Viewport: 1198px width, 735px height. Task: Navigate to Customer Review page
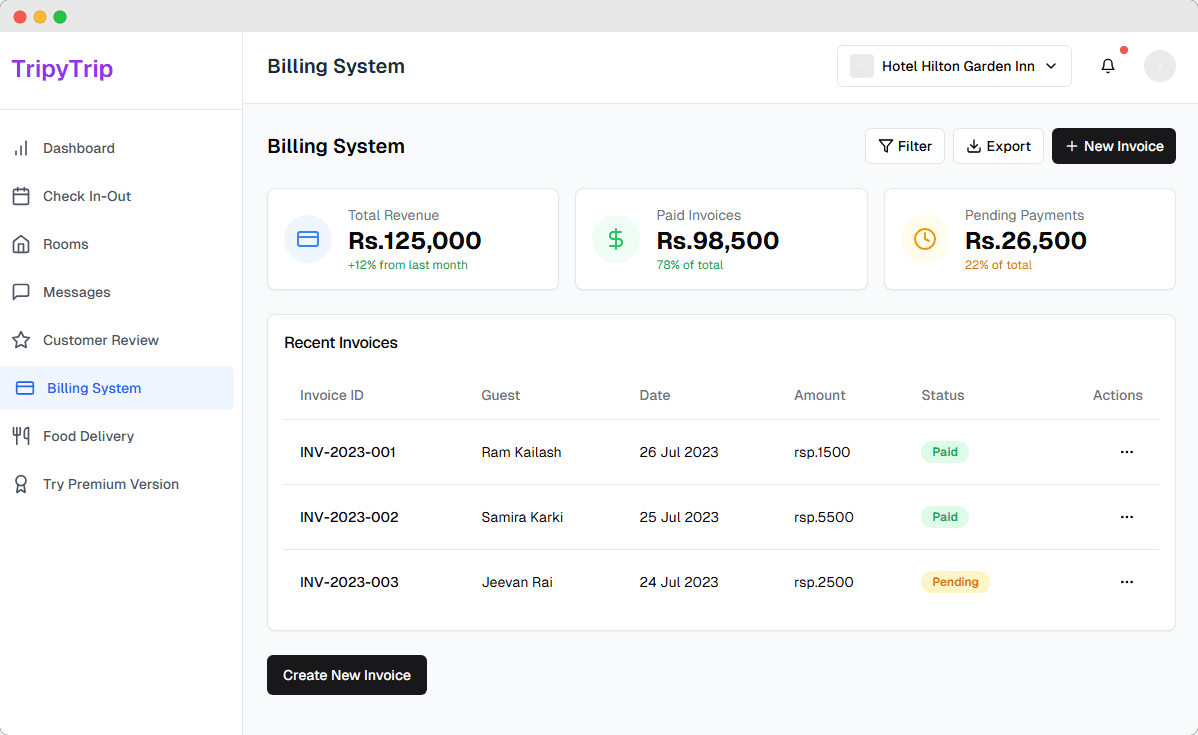[x=100, y=340]
